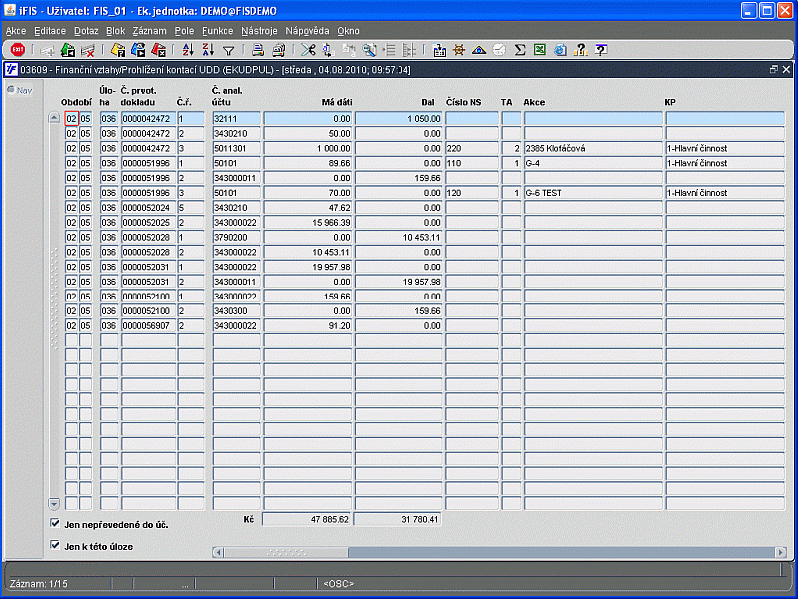This screenshot has width=798, height=599.
Task: Click the horizontal scrollbar thumb
Action: 287,552
